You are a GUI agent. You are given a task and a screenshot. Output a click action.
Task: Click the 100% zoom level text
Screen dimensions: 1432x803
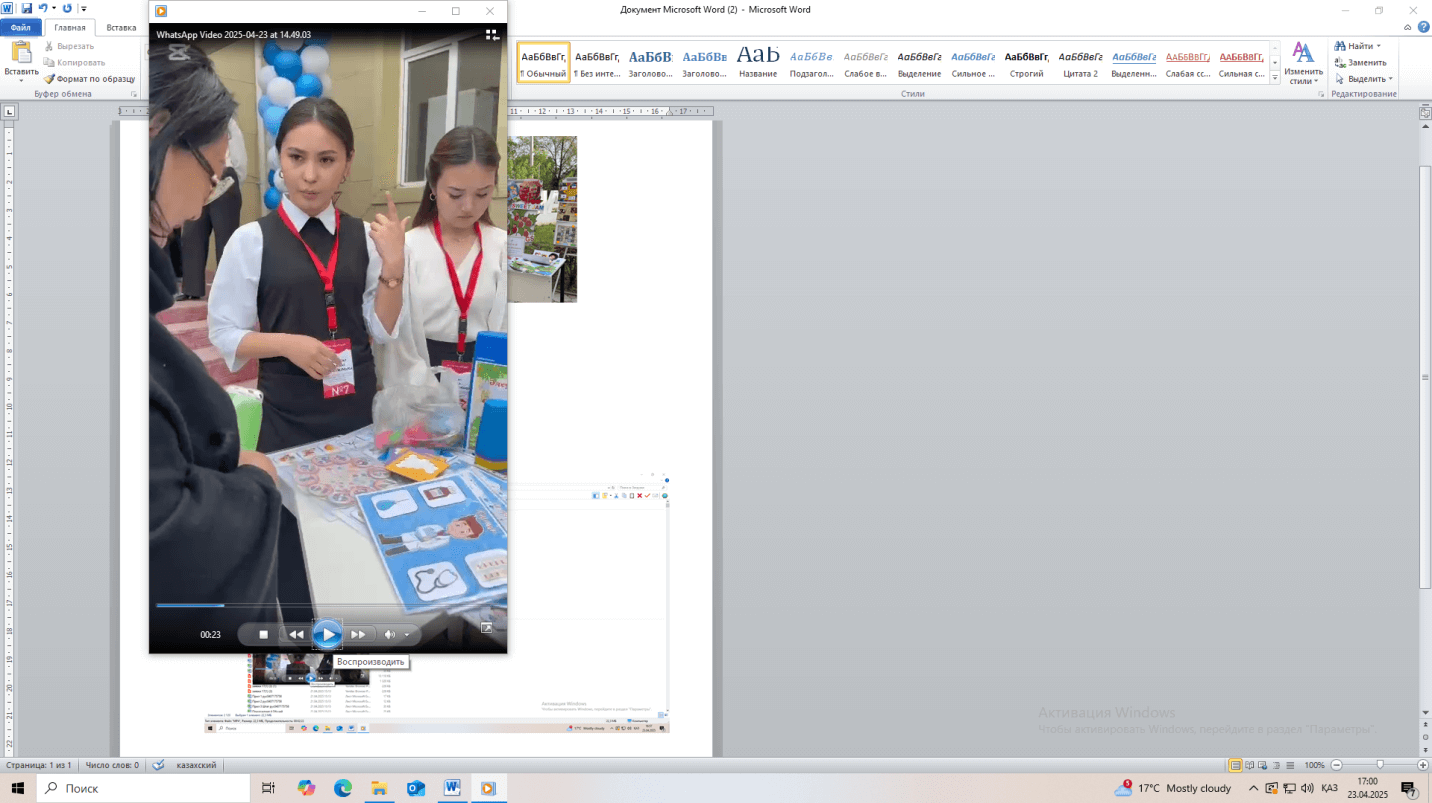click(1315, 765)
